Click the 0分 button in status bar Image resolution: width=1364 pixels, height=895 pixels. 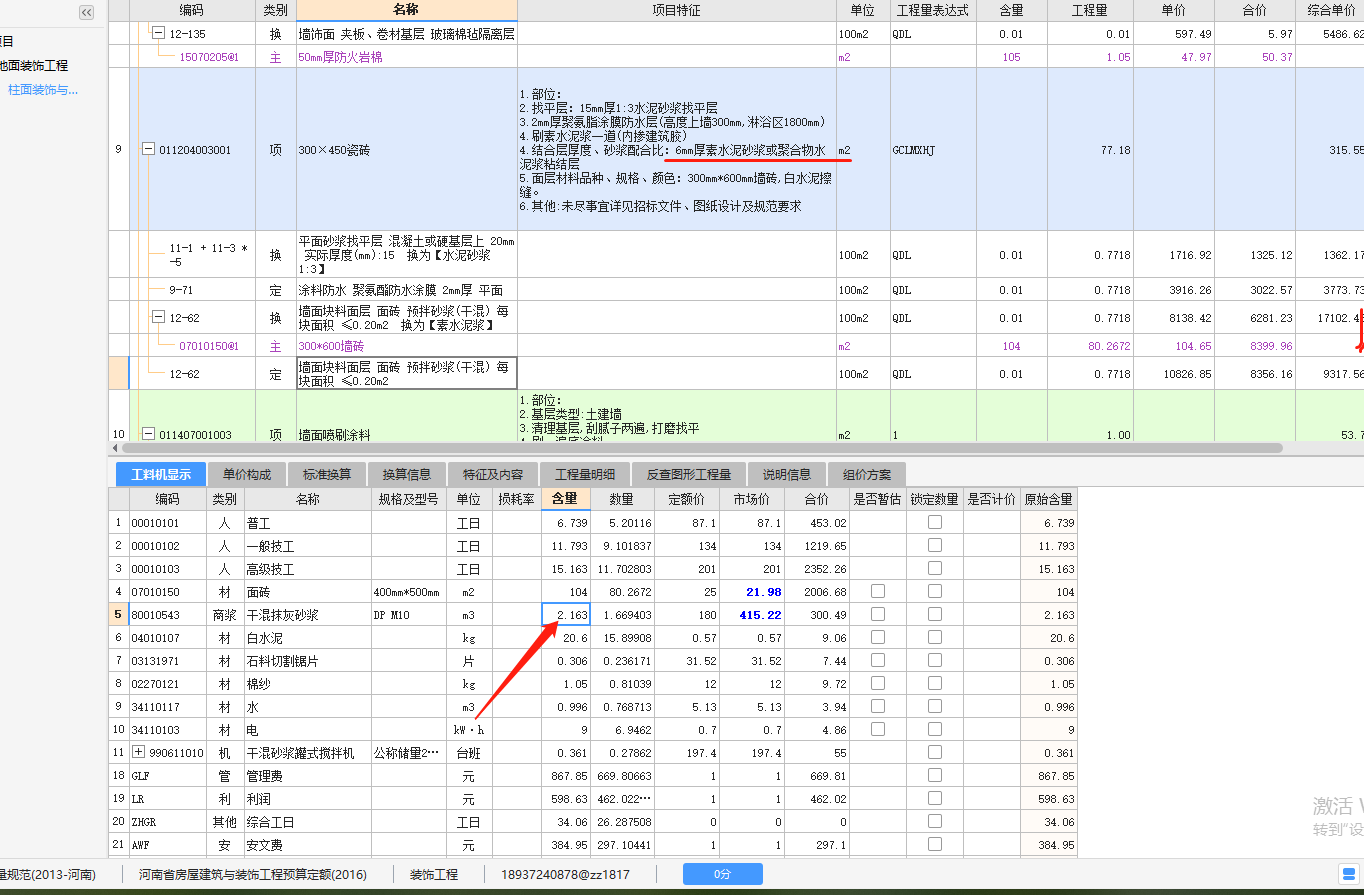coord(722,874)
